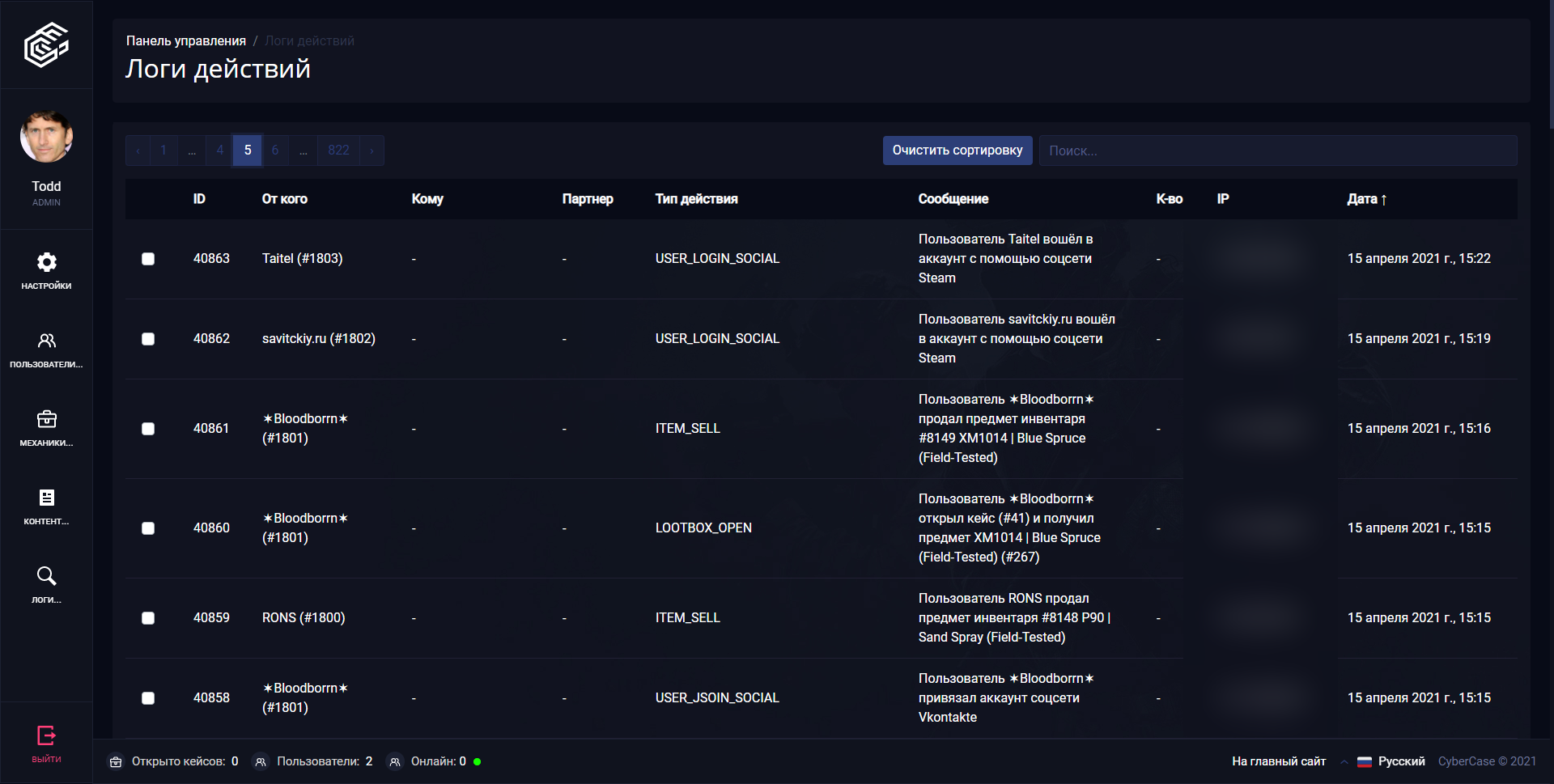Sort by the Сообщение column header
1554x784 pixels.
click(x=953, y=199)
